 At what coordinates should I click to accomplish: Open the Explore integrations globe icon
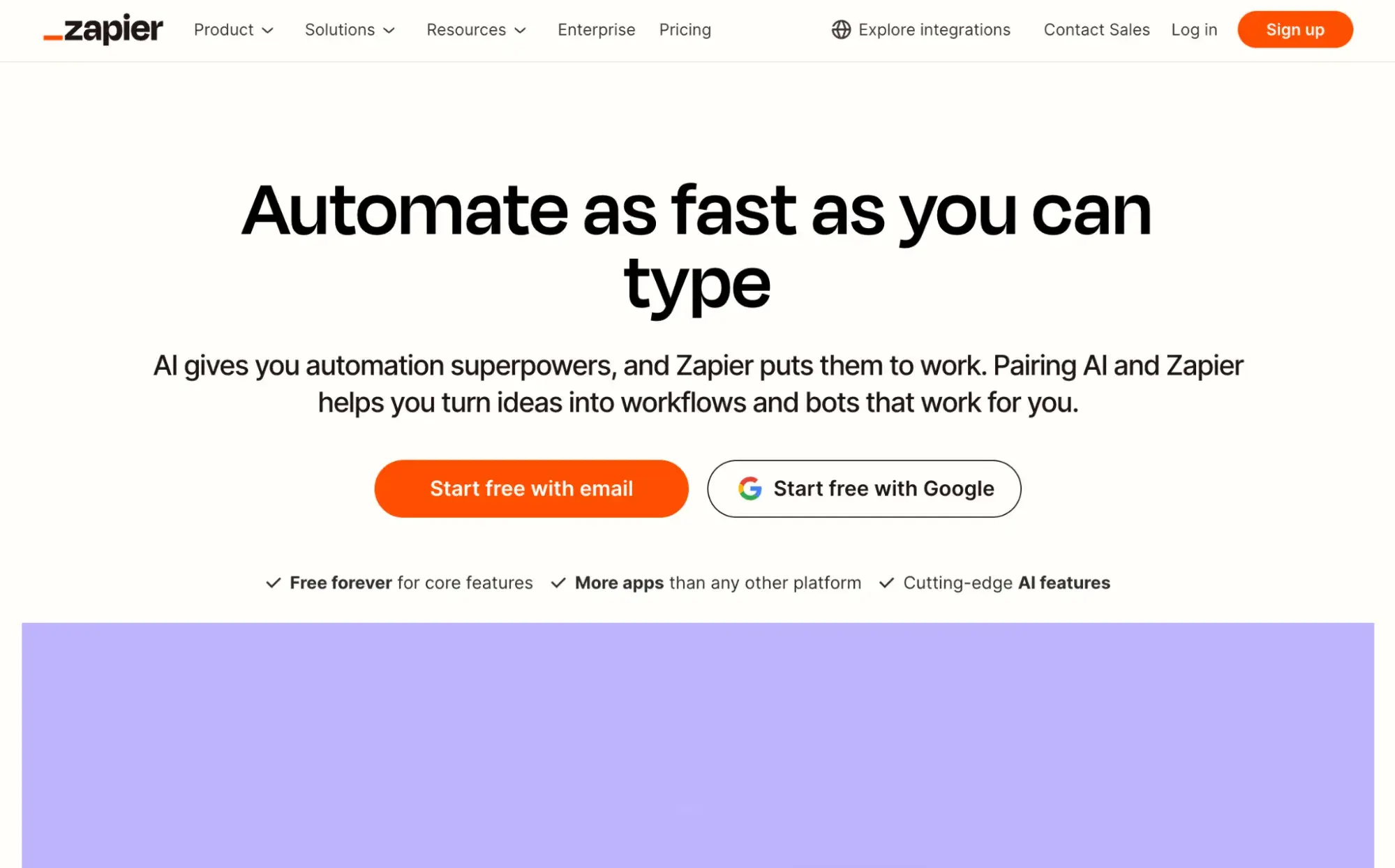coord(840,29)
